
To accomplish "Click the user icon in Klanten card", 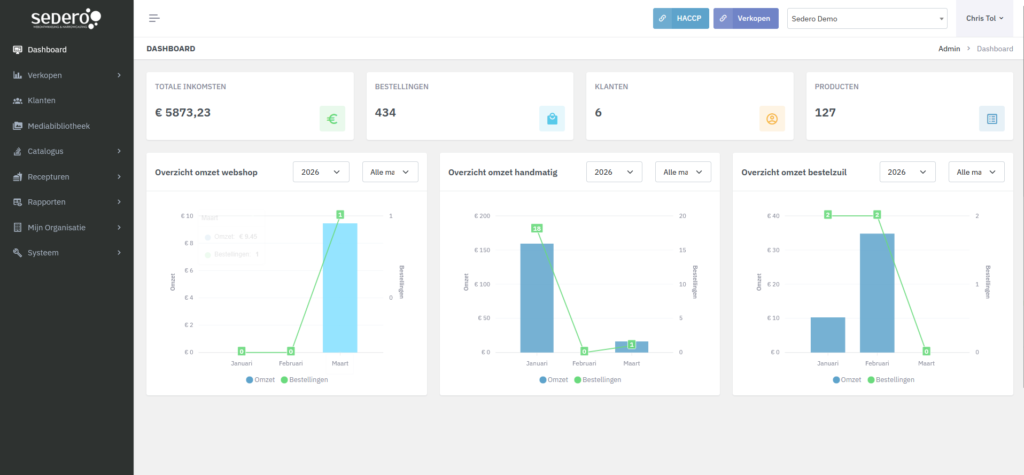I will [772, 119].
